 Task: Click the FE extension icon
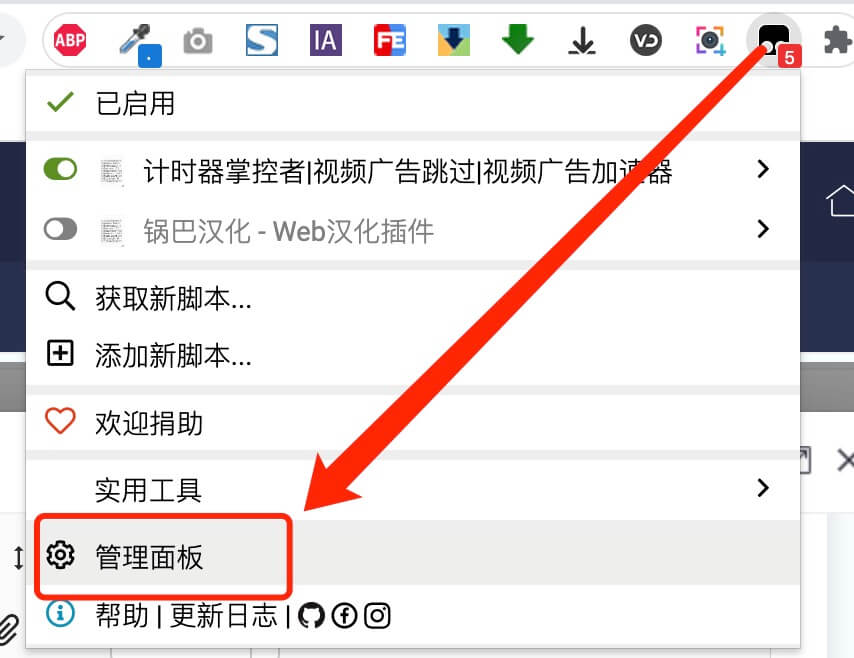[389, 40]
